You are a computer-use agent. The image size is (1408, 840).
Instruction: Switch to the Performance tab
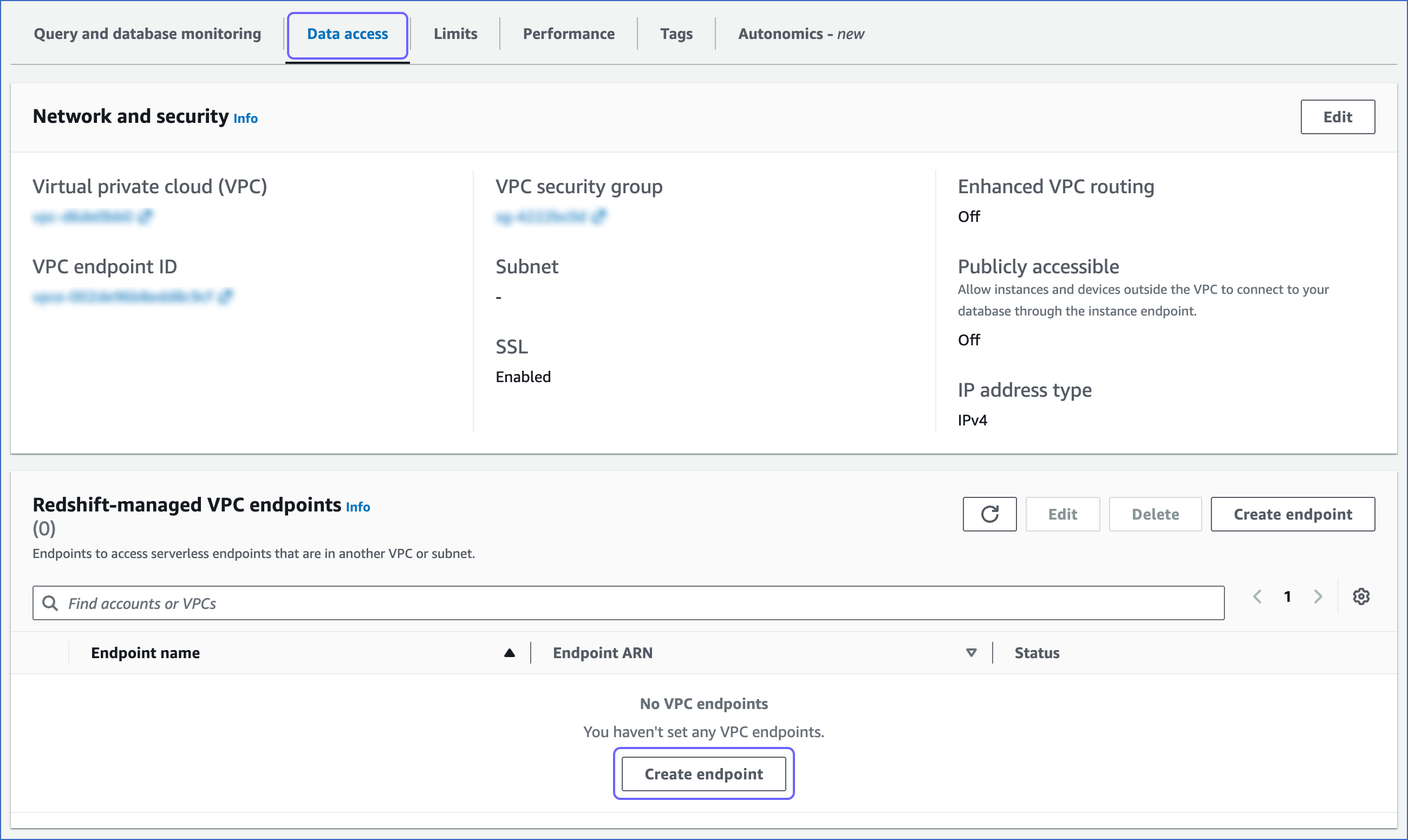pyautogui.click(x=569, y=34)
